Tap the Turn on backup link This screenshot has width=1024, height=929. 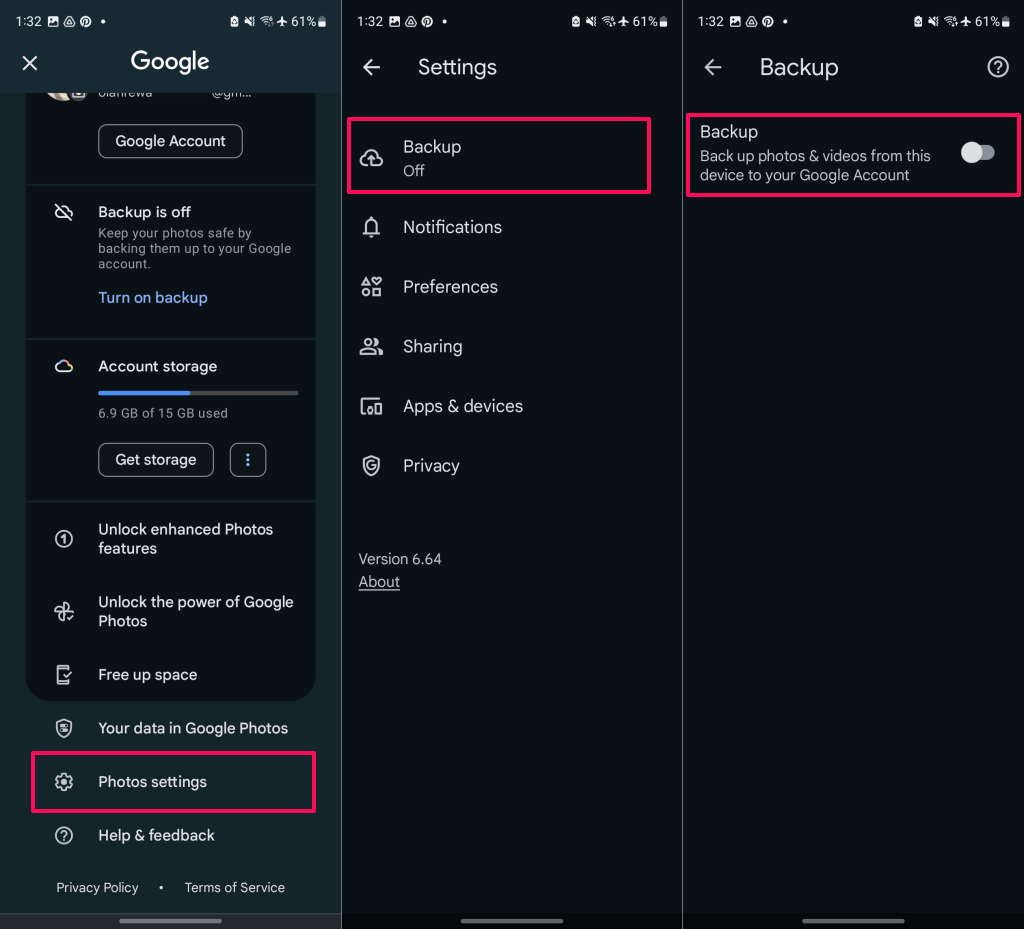point(153,297)
